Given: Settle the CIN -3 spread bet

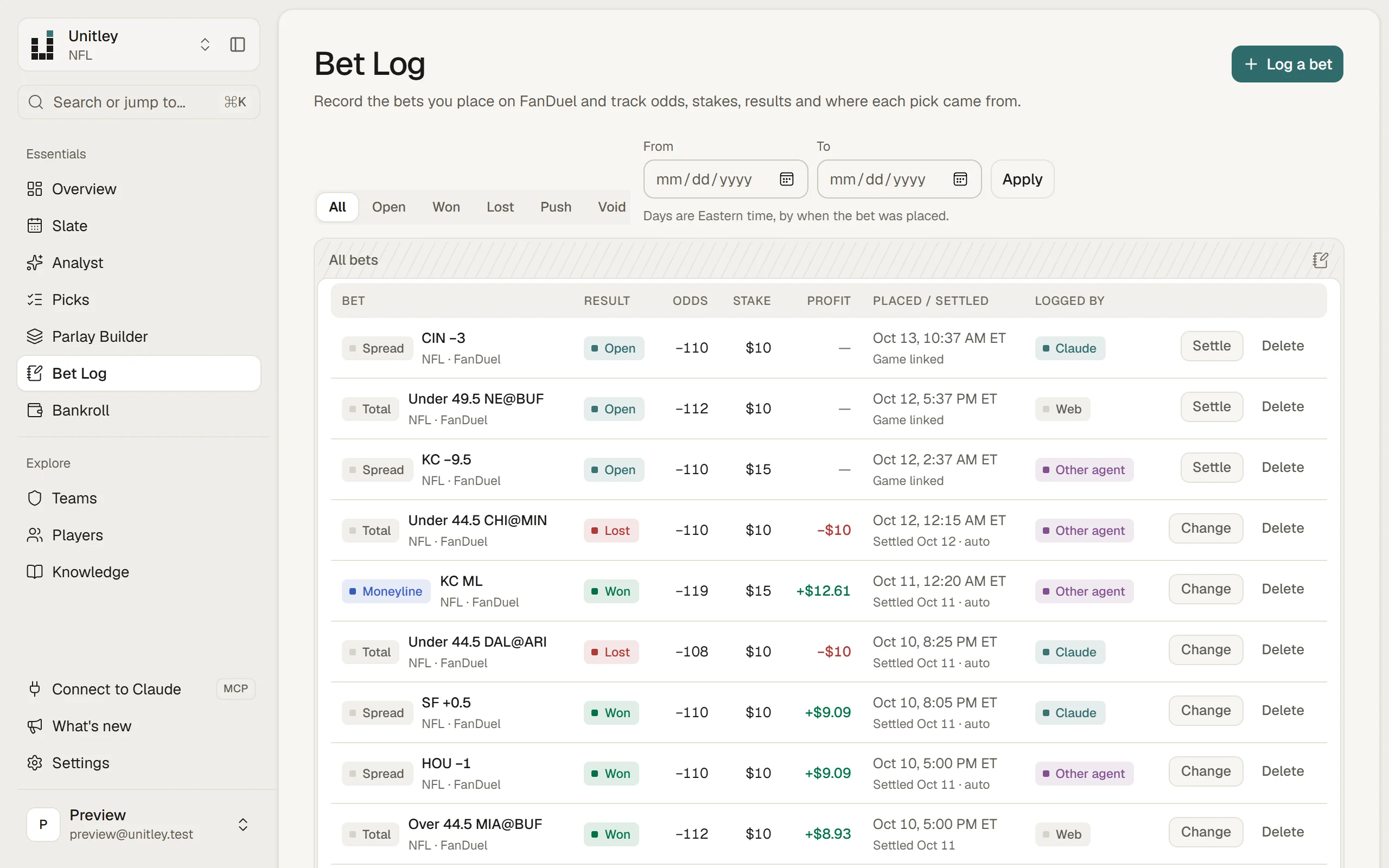Looking at the screenshot, I should (x=1212, y=346).
